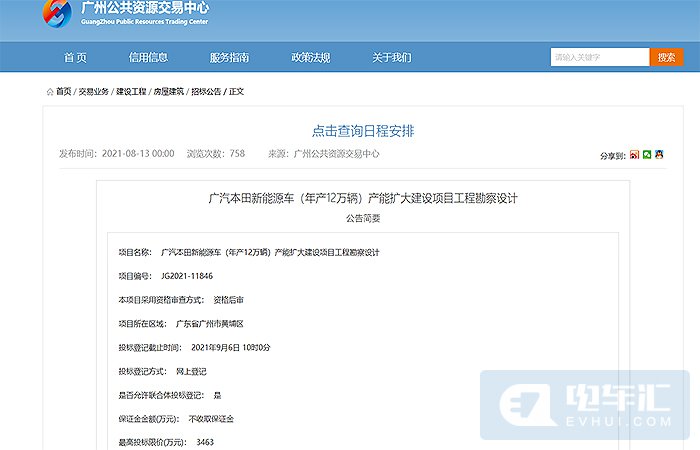The image size is (700, 450).
Task: Select 政策法规 in the navigation bar
Action: coord(311,57)
